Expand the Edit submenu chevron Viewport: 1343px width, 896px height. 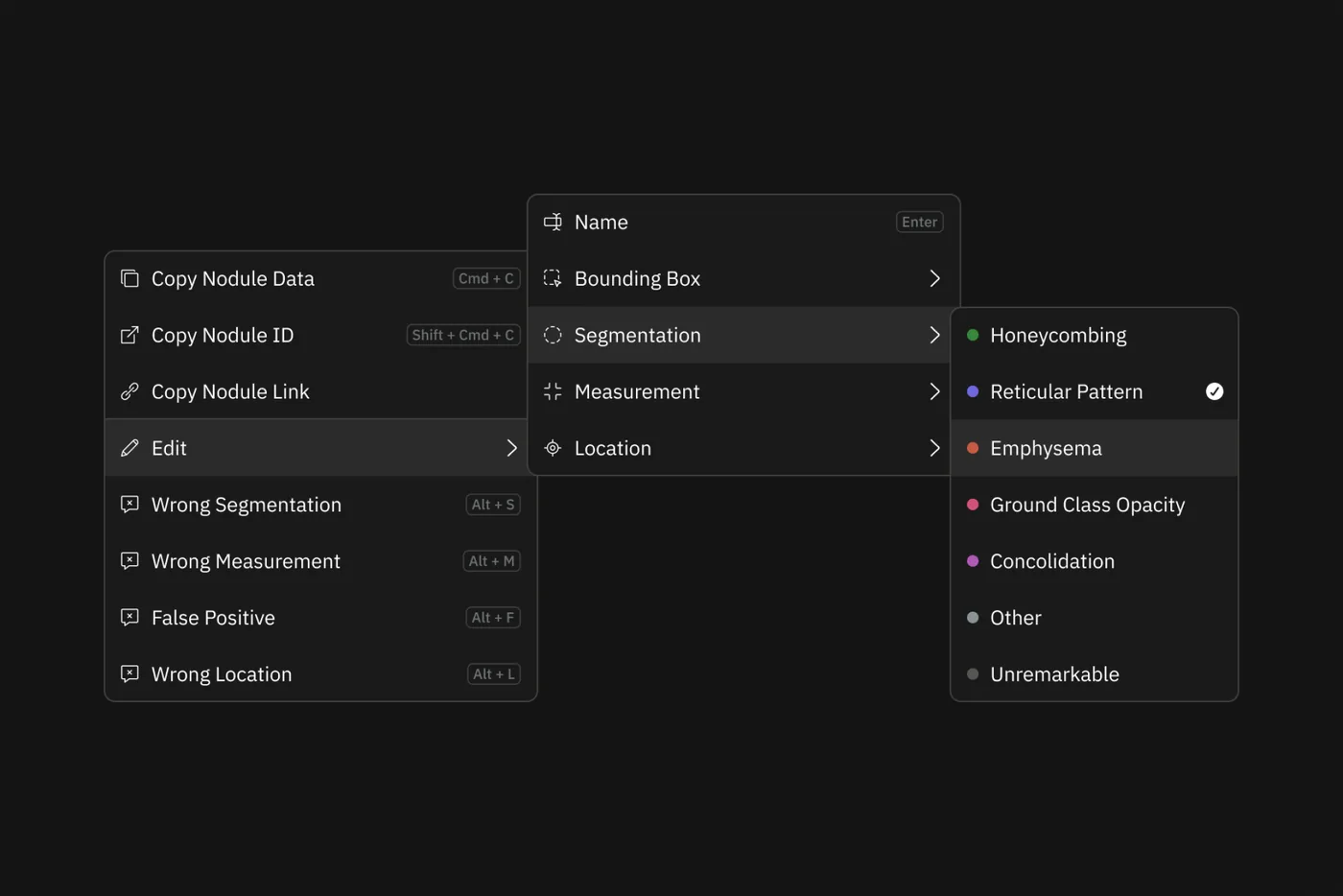coord(511,448)
